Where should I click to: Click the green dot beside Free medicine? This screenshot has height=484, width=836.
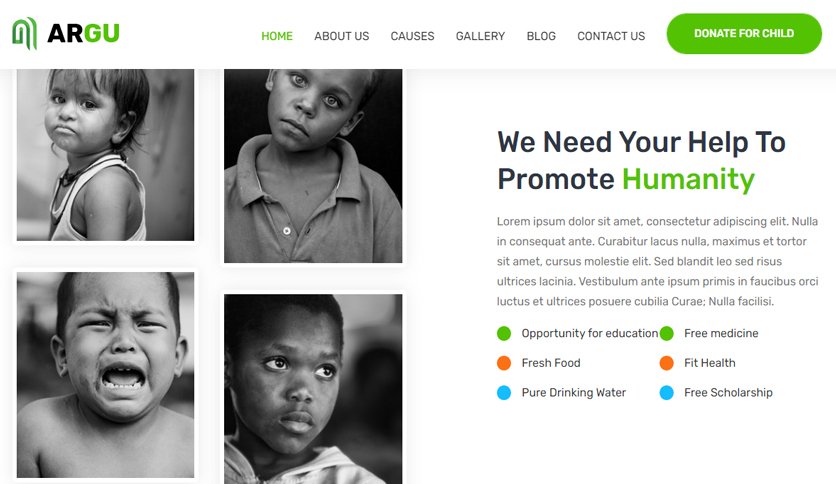666,334
